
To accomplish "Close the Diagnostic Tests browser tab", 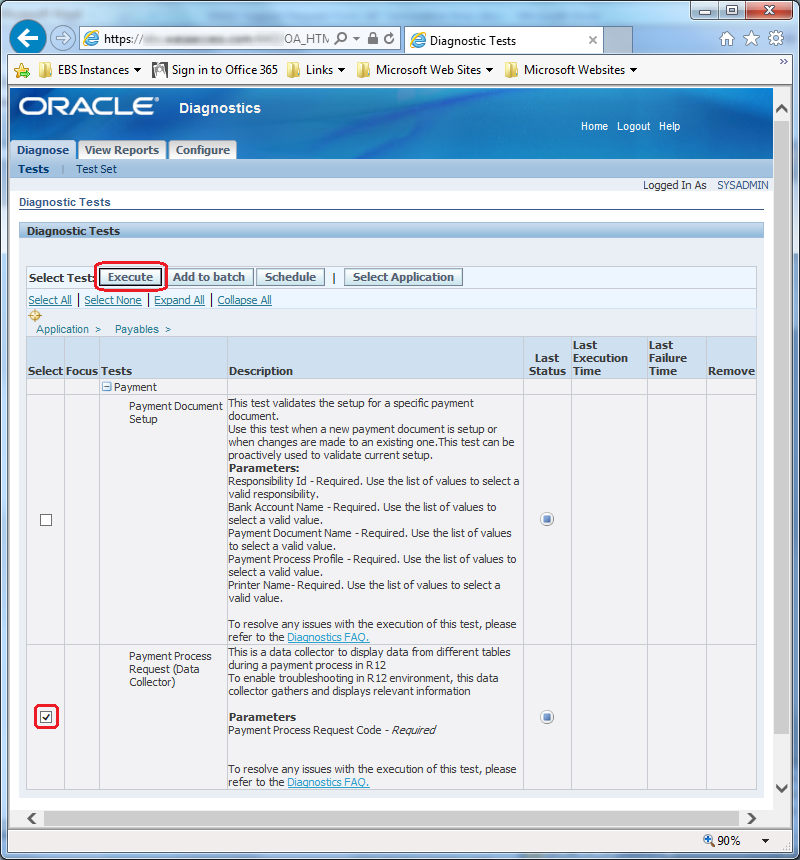I will click(x=592, y=40).
